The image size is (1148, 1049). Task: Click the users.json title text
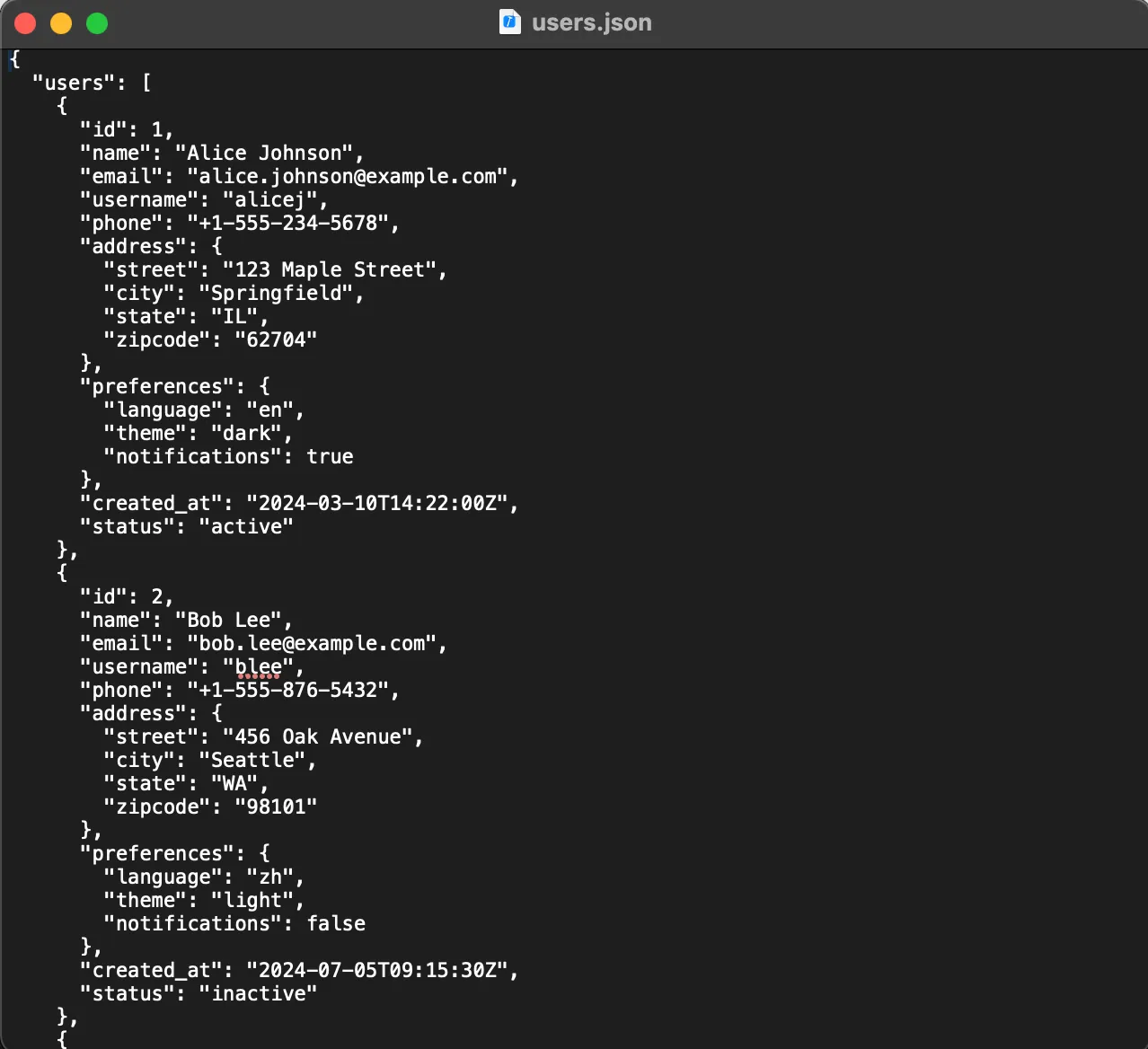point(591,22)
